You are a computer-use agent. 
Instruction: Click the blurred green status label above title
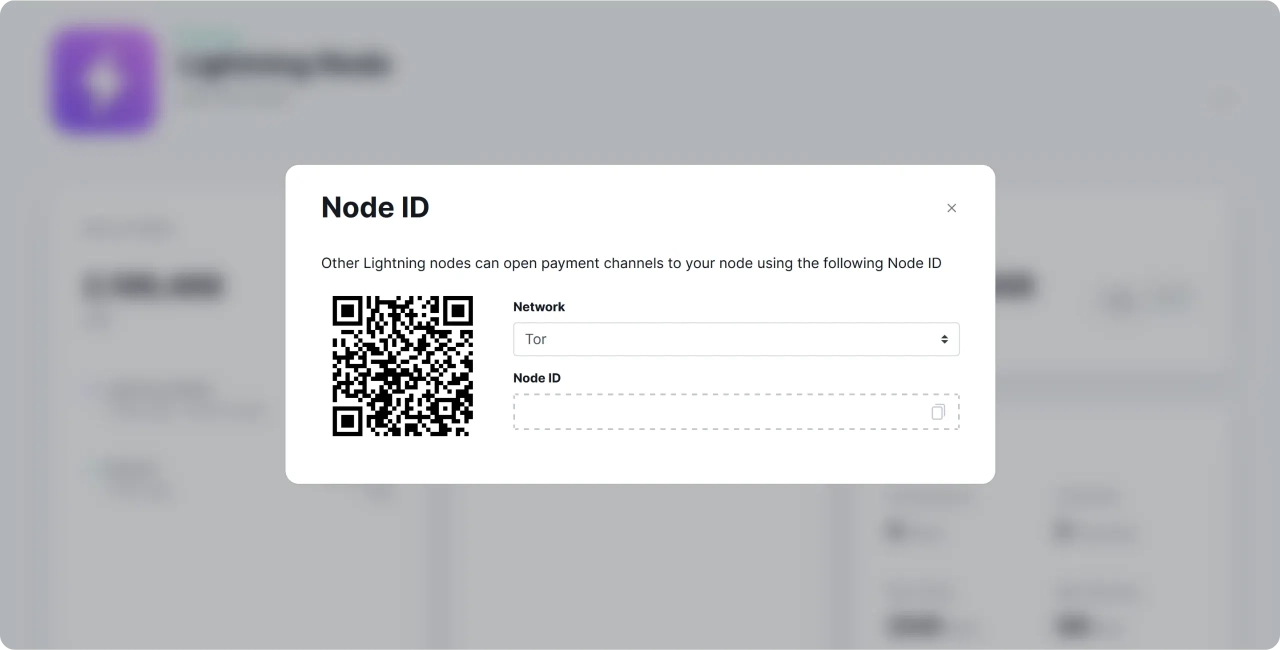click(x=208, y=37)
